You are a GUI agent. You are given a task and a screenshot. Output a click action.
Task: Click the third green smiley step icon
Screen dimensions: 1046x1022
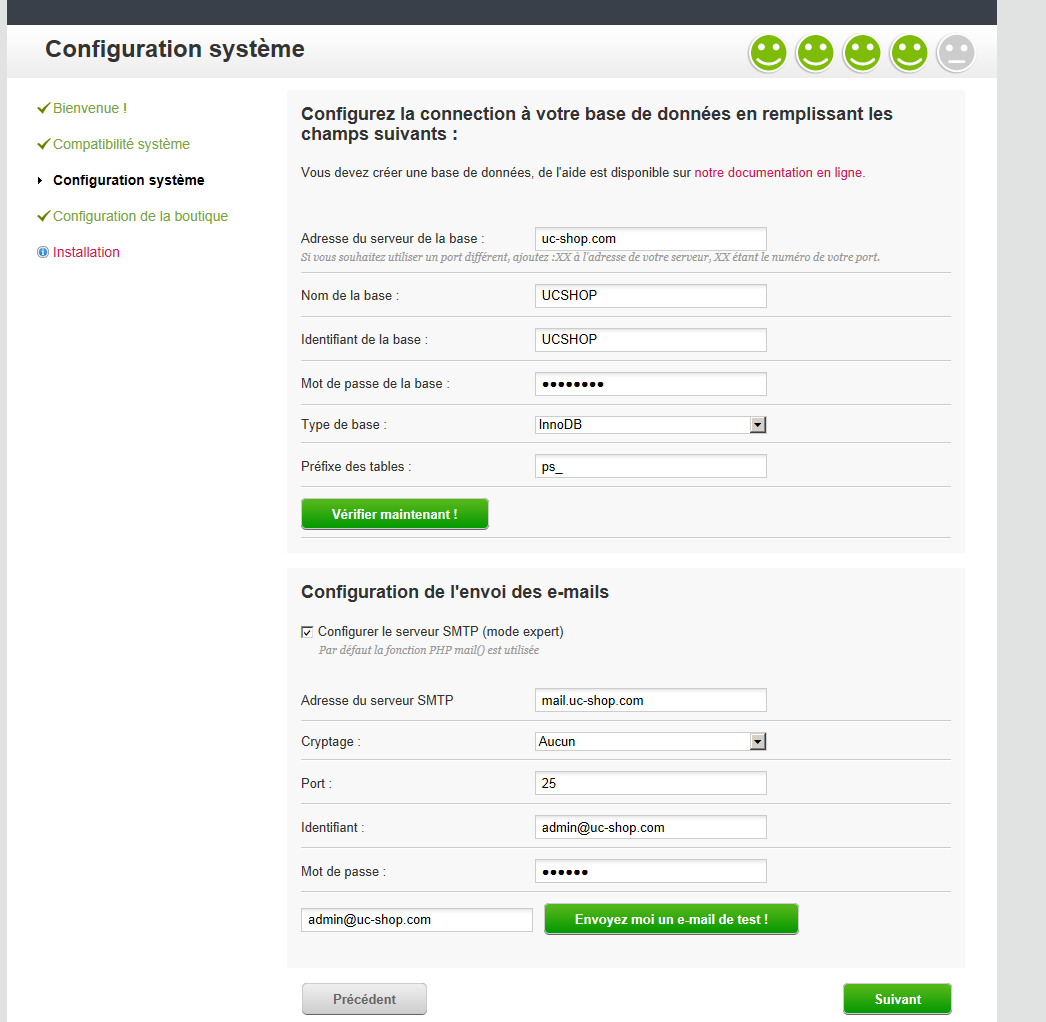tap(862, 53)
